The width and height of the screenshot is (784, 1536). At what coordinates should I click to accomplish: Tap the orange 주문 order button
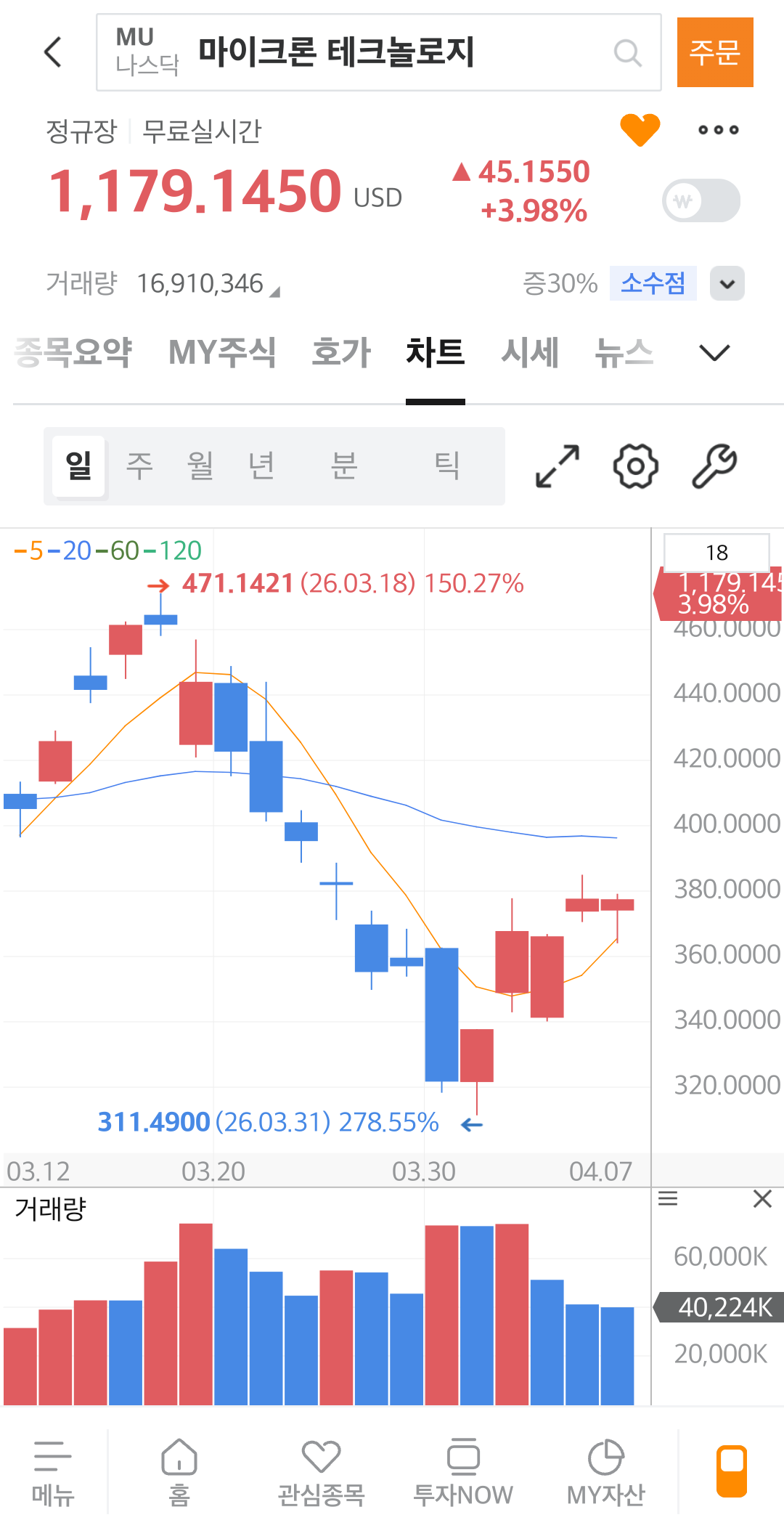715,52
